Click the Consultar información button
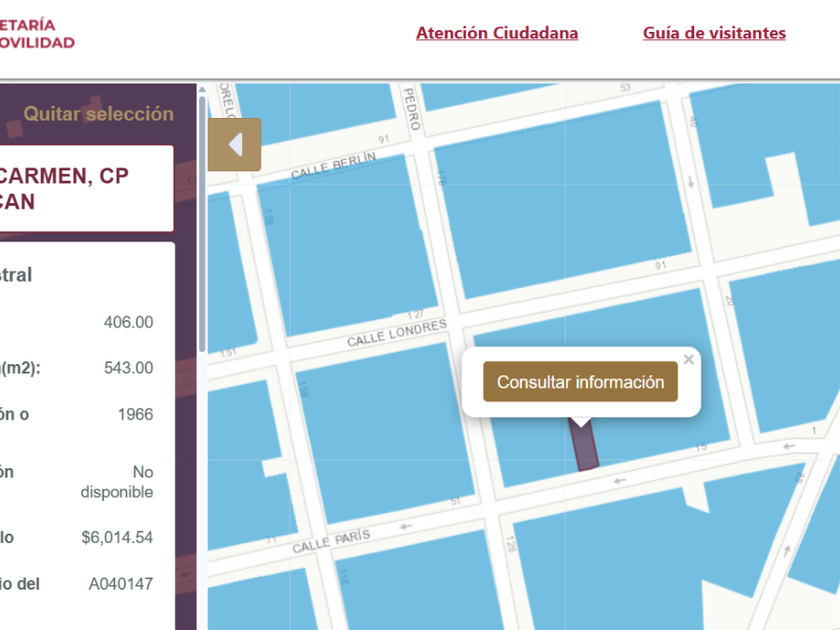The height and width of the screenshot is (630, 840). [x=580, y=381]
